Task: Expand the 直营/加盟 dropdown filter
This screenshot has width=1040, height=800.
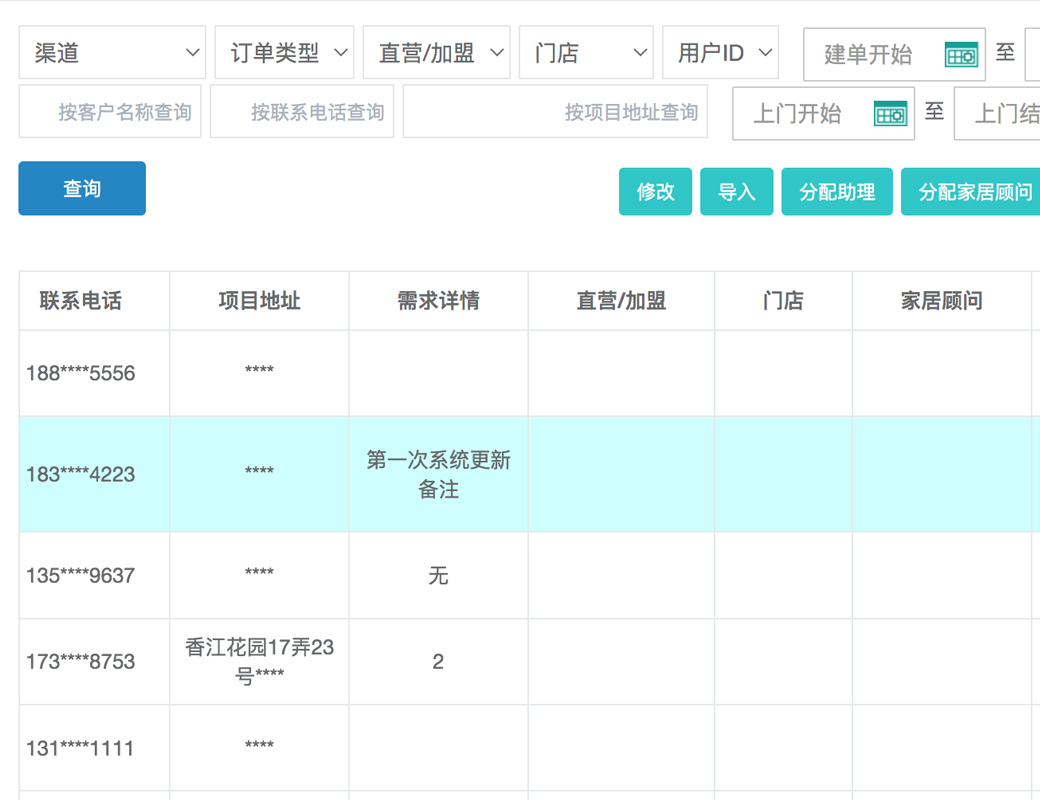Action: (x=436, y=53)
